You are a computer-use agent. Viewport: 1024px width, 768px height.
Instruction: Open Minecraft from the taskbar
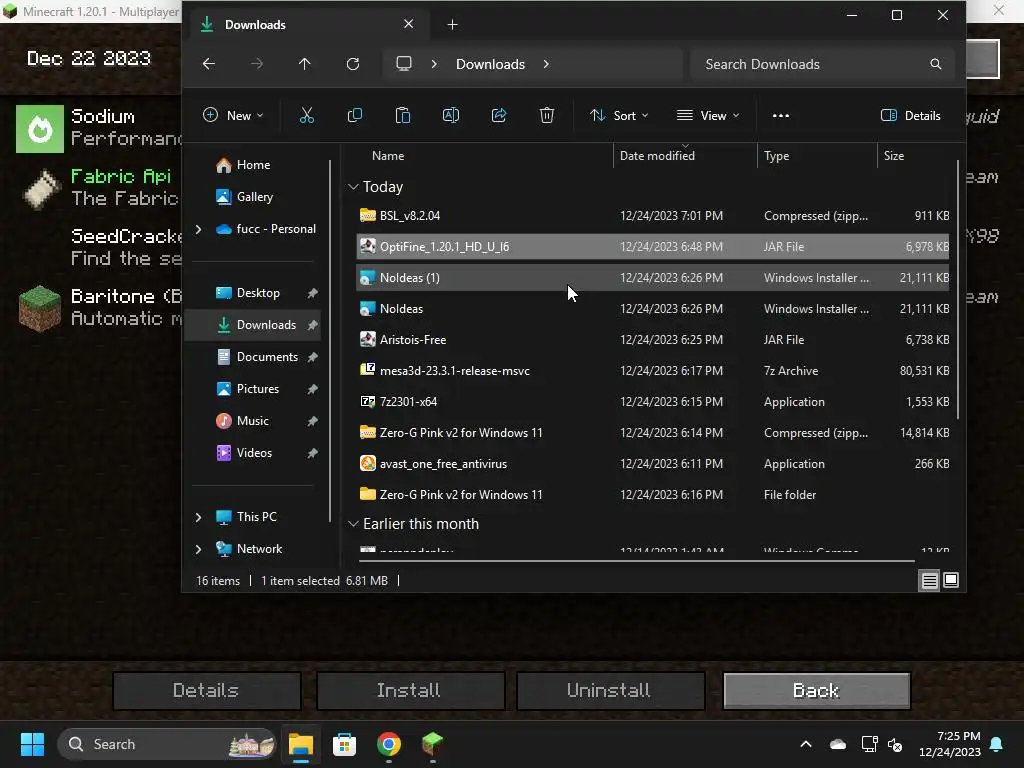pos(432,744)
